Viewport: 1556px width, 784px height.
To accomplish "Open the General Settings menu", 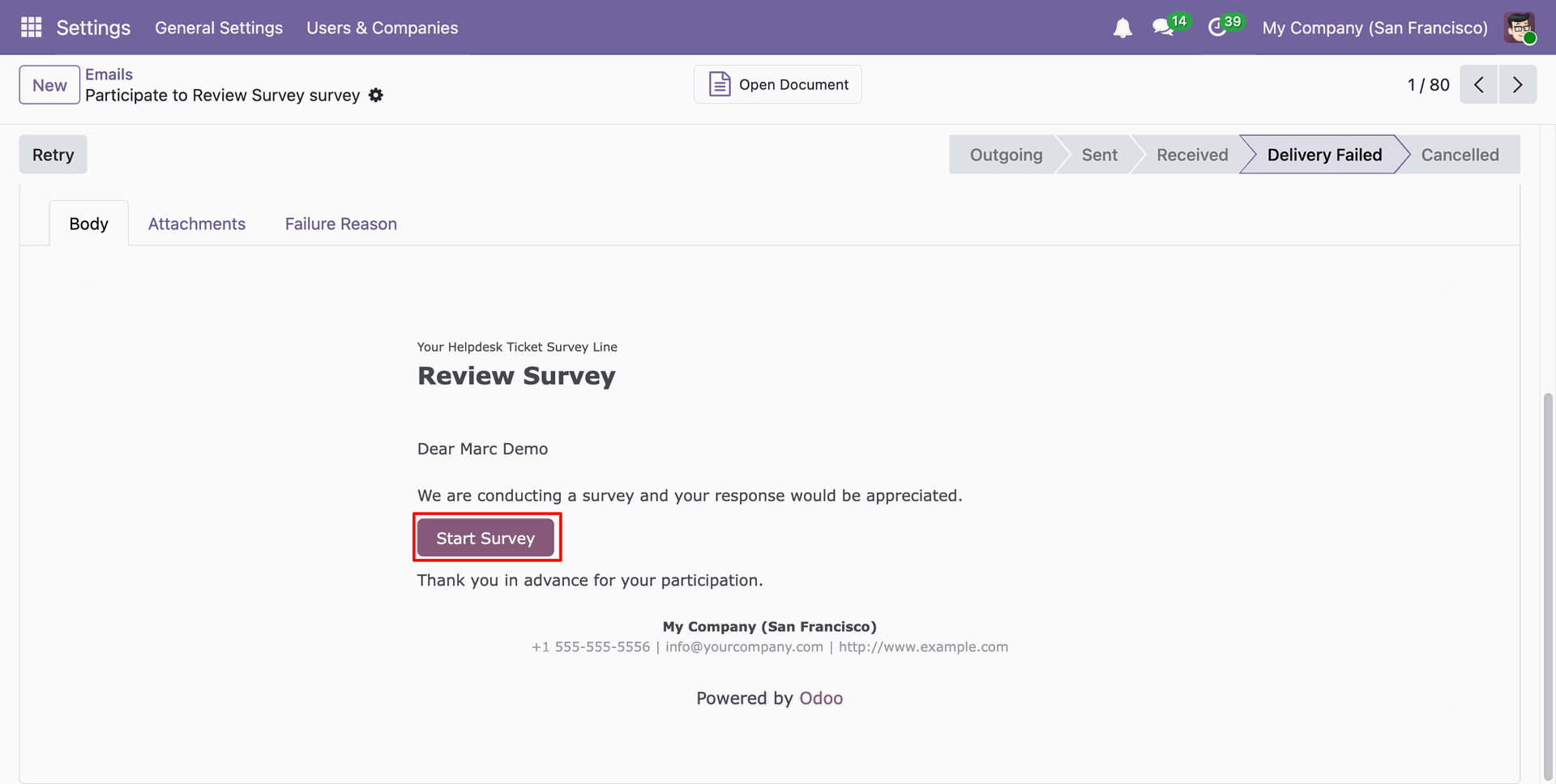I will [x=219, y=28].
